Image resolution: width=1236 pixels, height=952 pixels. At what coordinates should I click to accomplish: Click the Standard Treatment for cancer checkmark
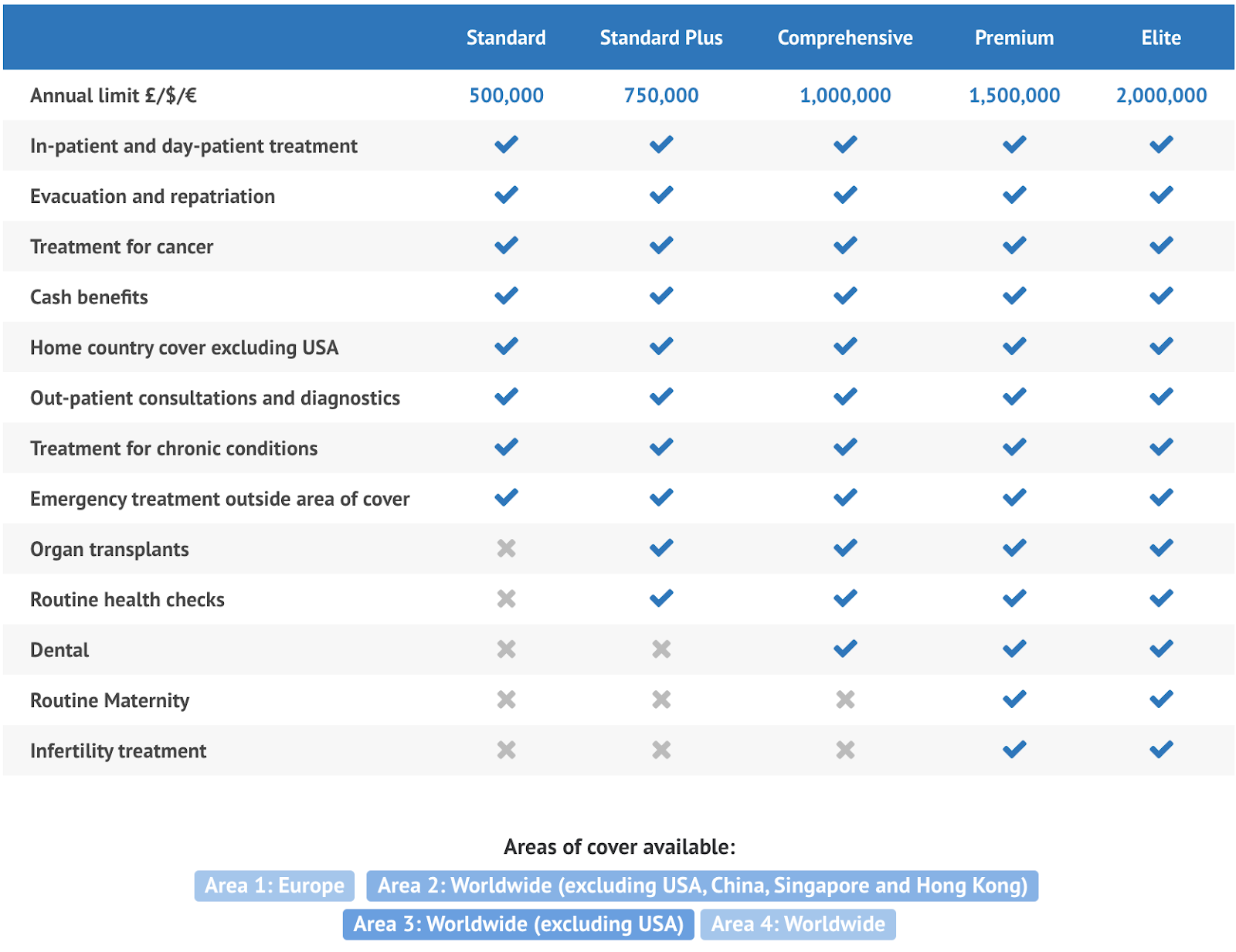pyautogui.click(x=506, y=246)
